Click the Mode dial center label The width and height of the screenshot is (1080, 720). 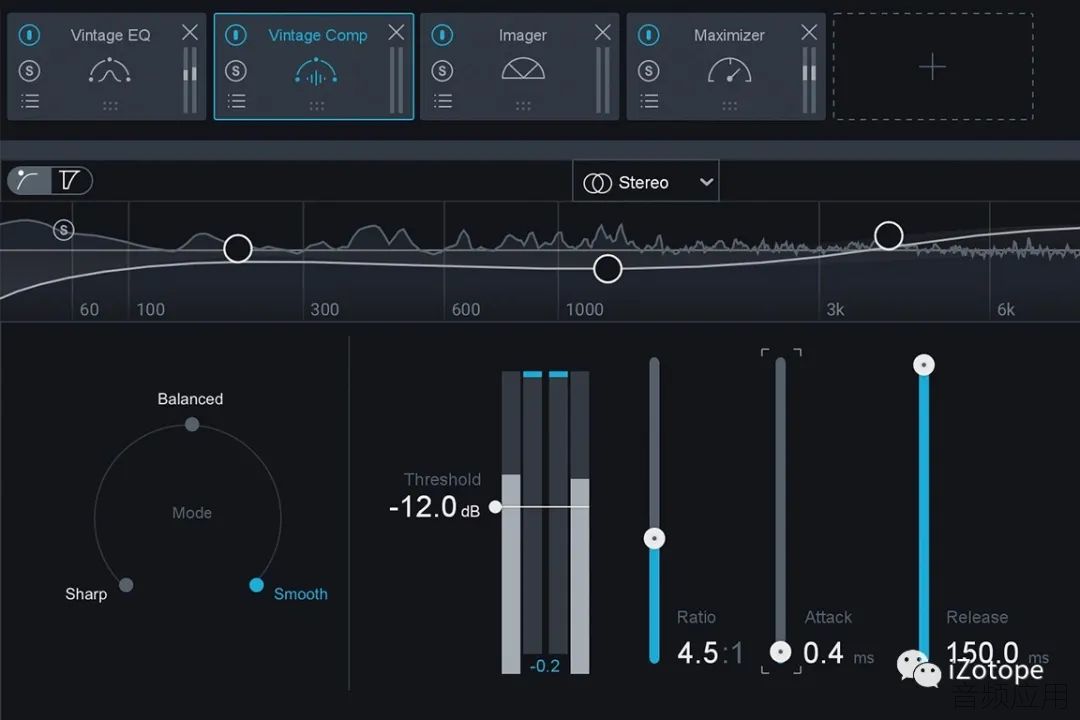pyautogui.click(x=191, y=513)
